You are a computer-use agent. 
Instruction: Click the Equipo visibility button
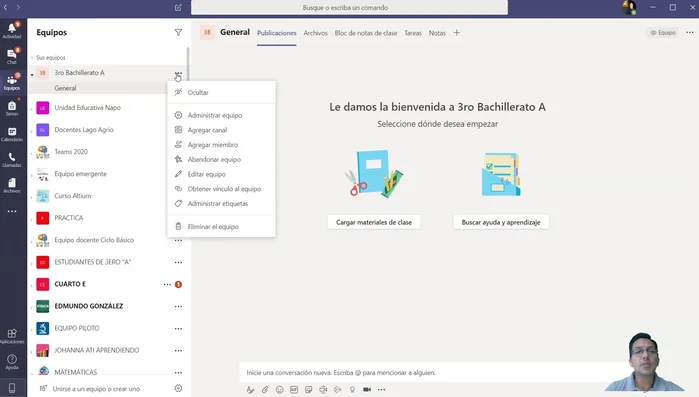[663, 33]
